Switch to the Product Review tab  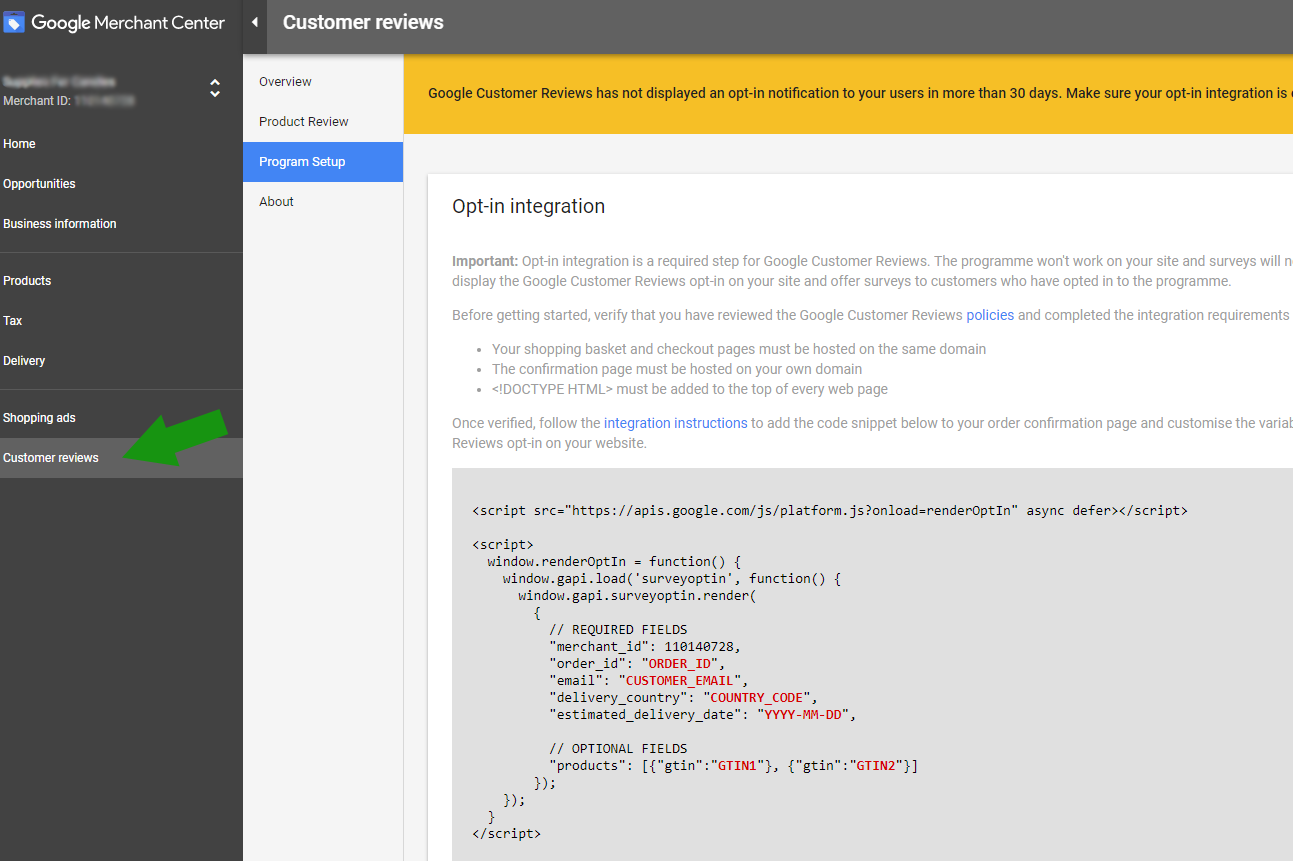click(323, 122)
